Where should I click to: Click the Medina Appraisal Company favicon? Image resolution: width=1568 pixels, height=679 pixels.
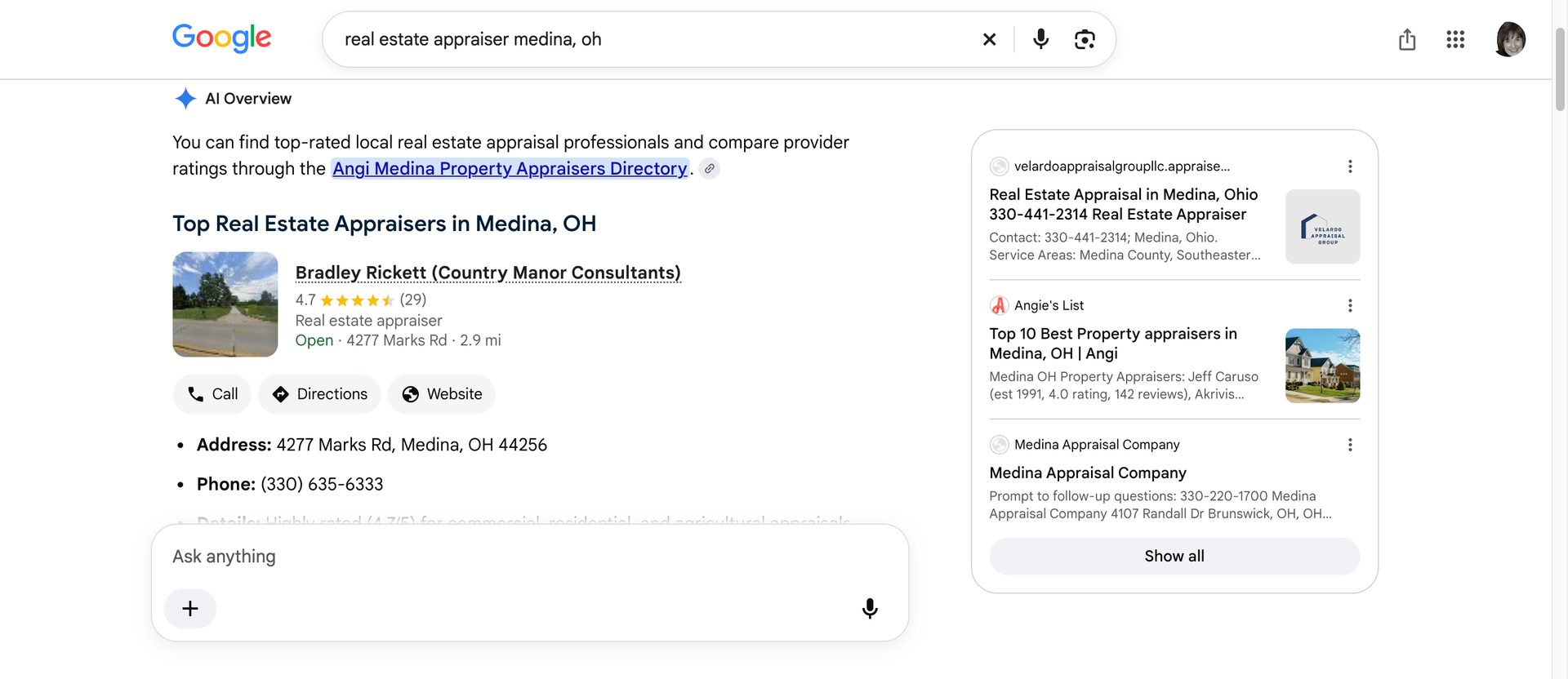pyautogui.click(x=999, y=445)
